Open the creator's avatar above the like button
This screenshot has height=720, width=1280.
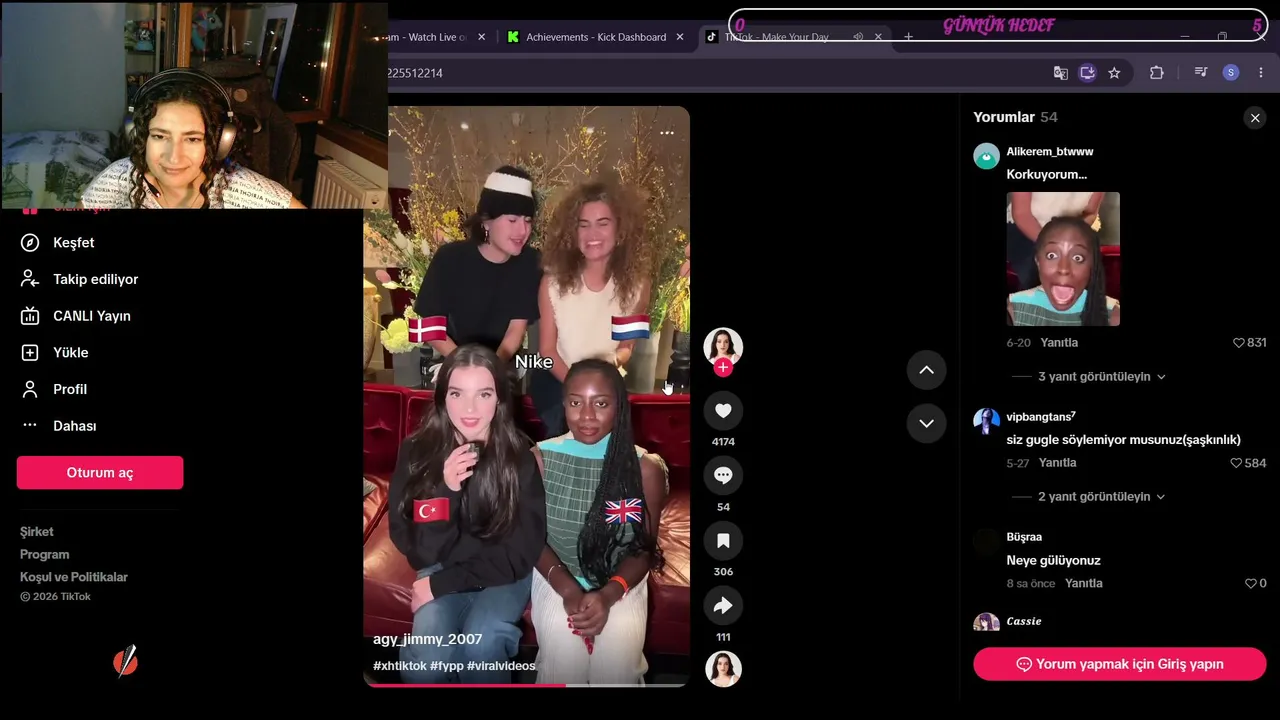[723, 346]
